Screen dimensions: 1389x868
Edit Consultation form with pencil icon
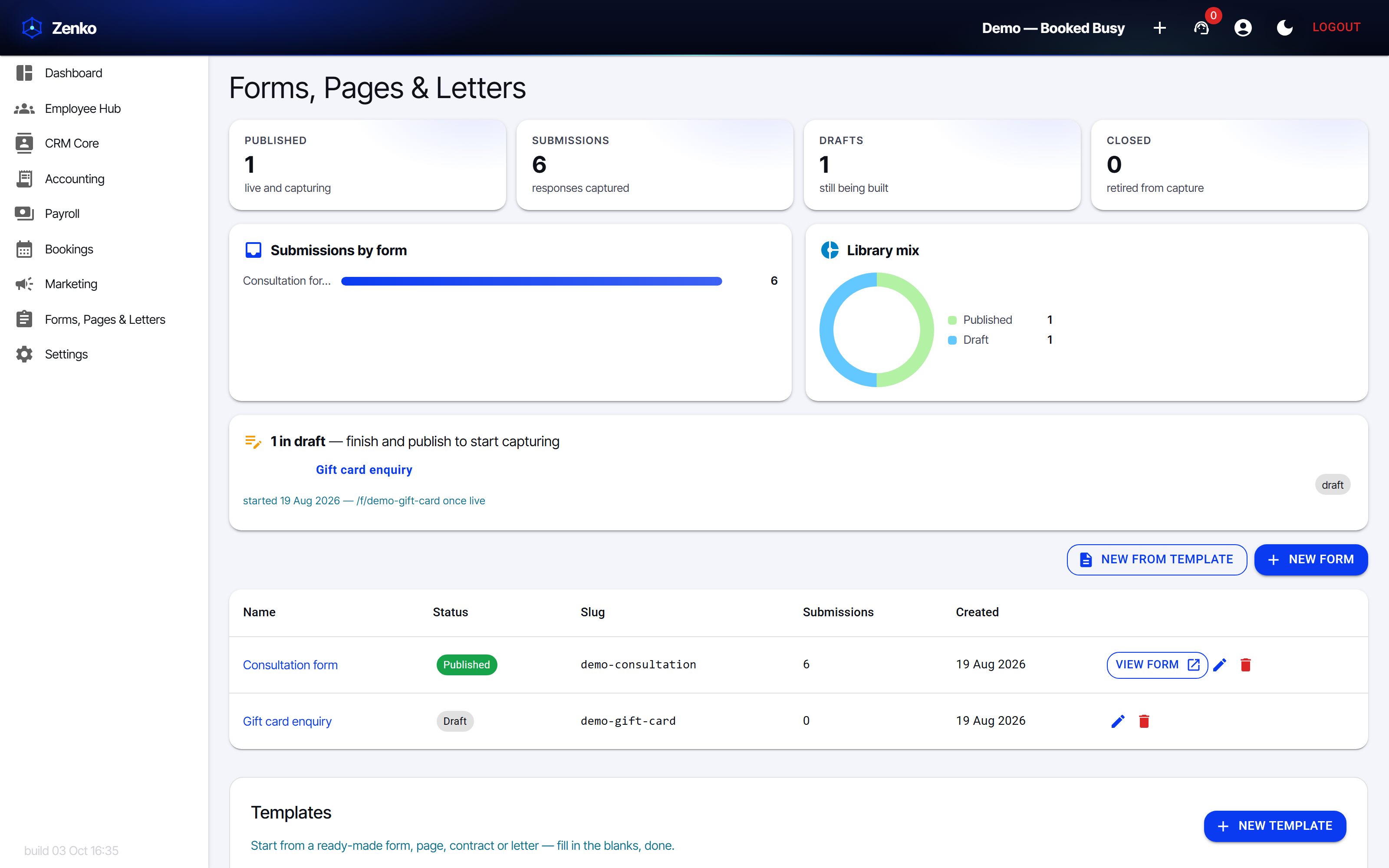click(1220, 665)
